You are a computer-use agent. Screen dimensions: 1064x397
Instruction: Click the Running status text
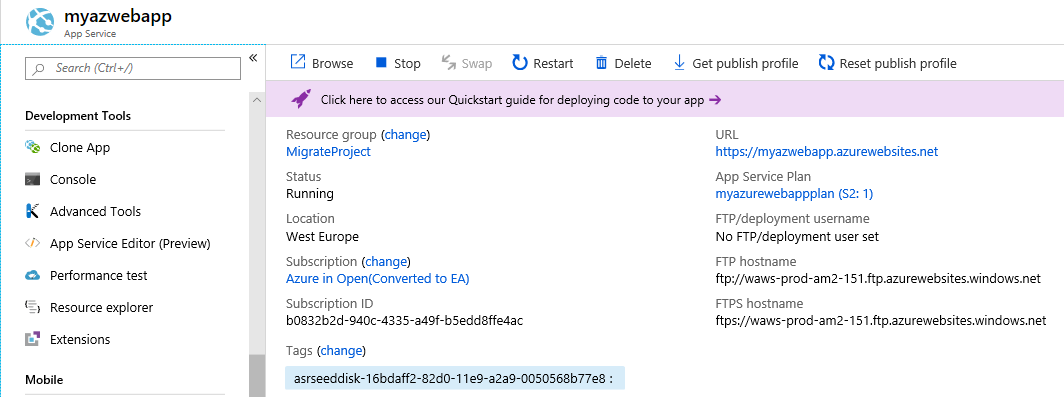click(309, 193)
